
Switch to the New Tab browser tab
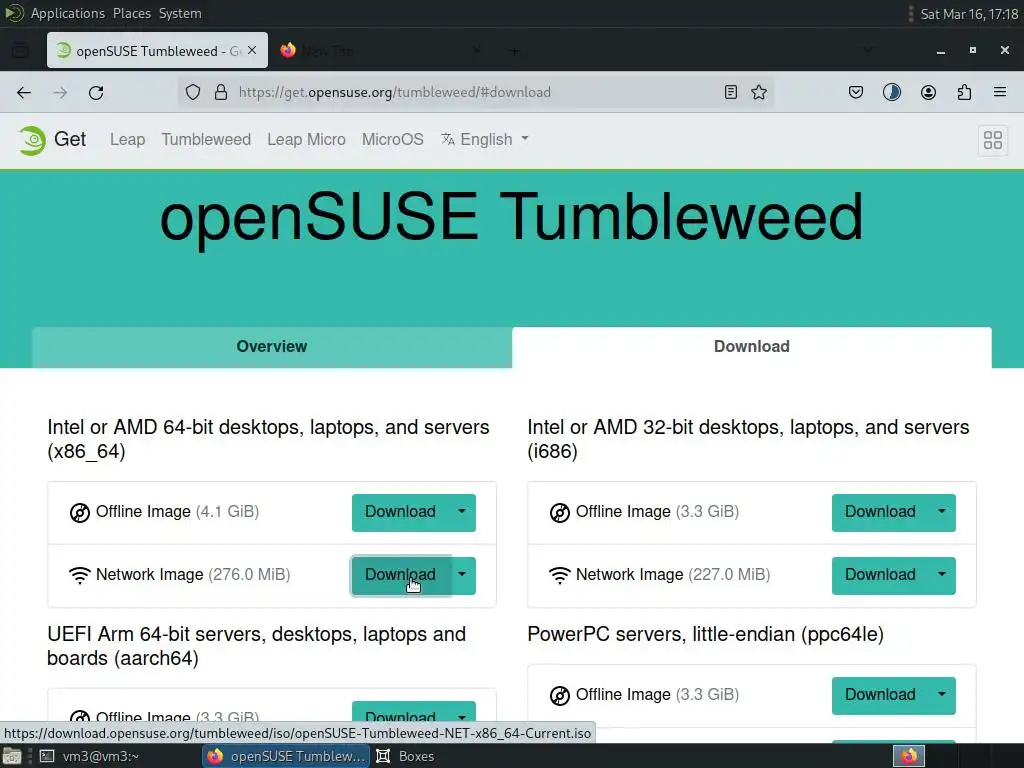pos(381,50)
